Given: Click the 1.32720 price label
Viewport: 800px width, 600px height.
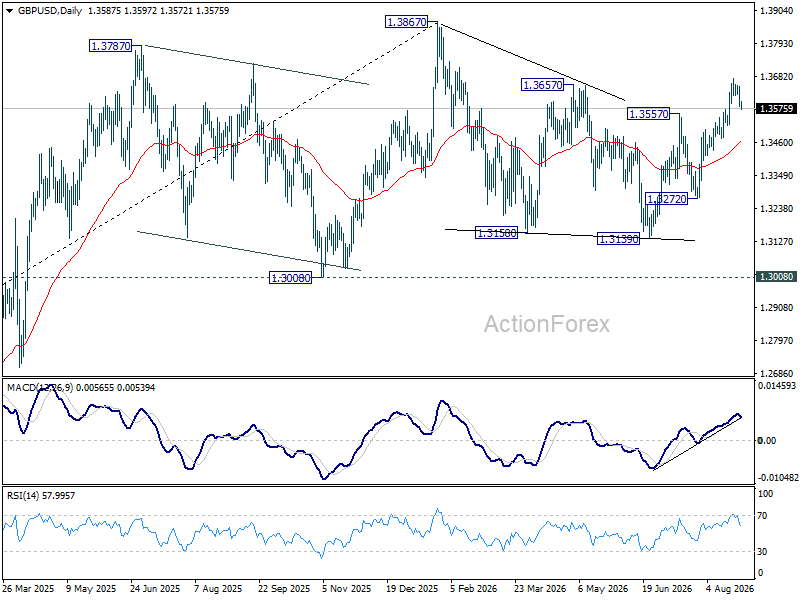Looking at the screenshot, I should click(666, 199).
